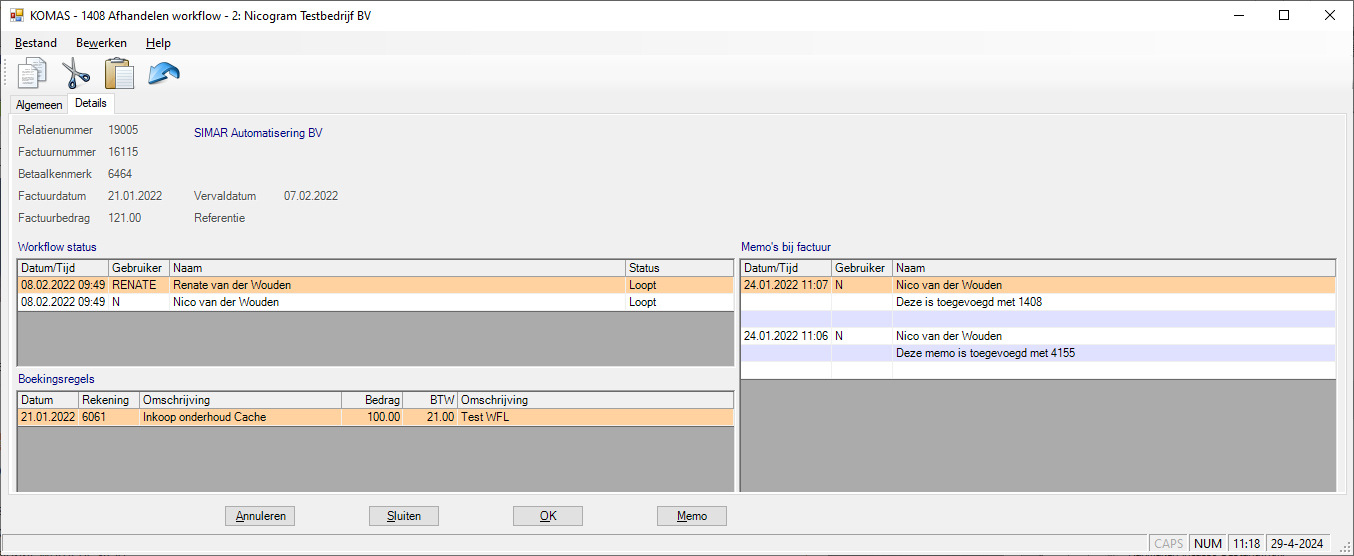Click the Rekening column header
Viewport: 1354px width, 556px height.
(x=108, y=400)
